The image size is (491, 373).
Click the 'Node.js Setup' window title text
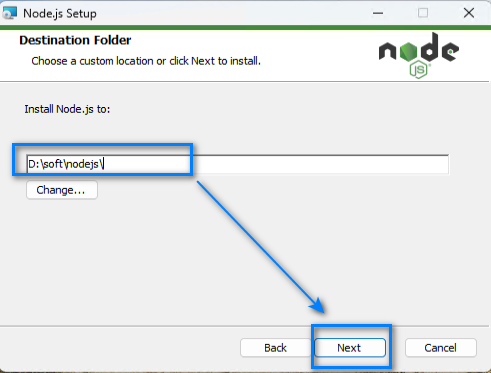click(x=60, y=14)
